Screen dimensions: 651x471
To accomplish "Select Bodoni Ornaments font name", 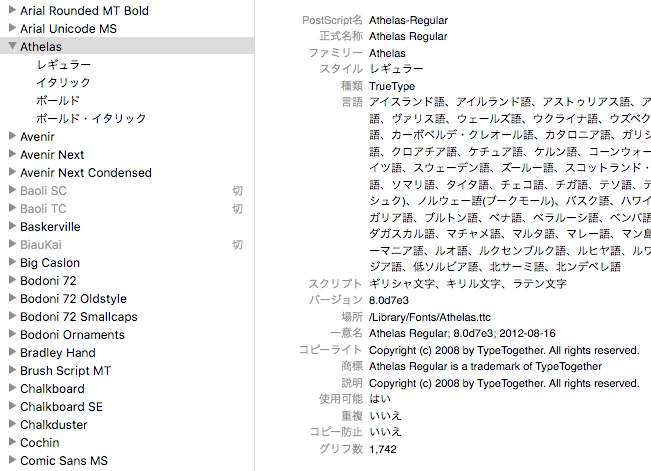I will [72, 334].
